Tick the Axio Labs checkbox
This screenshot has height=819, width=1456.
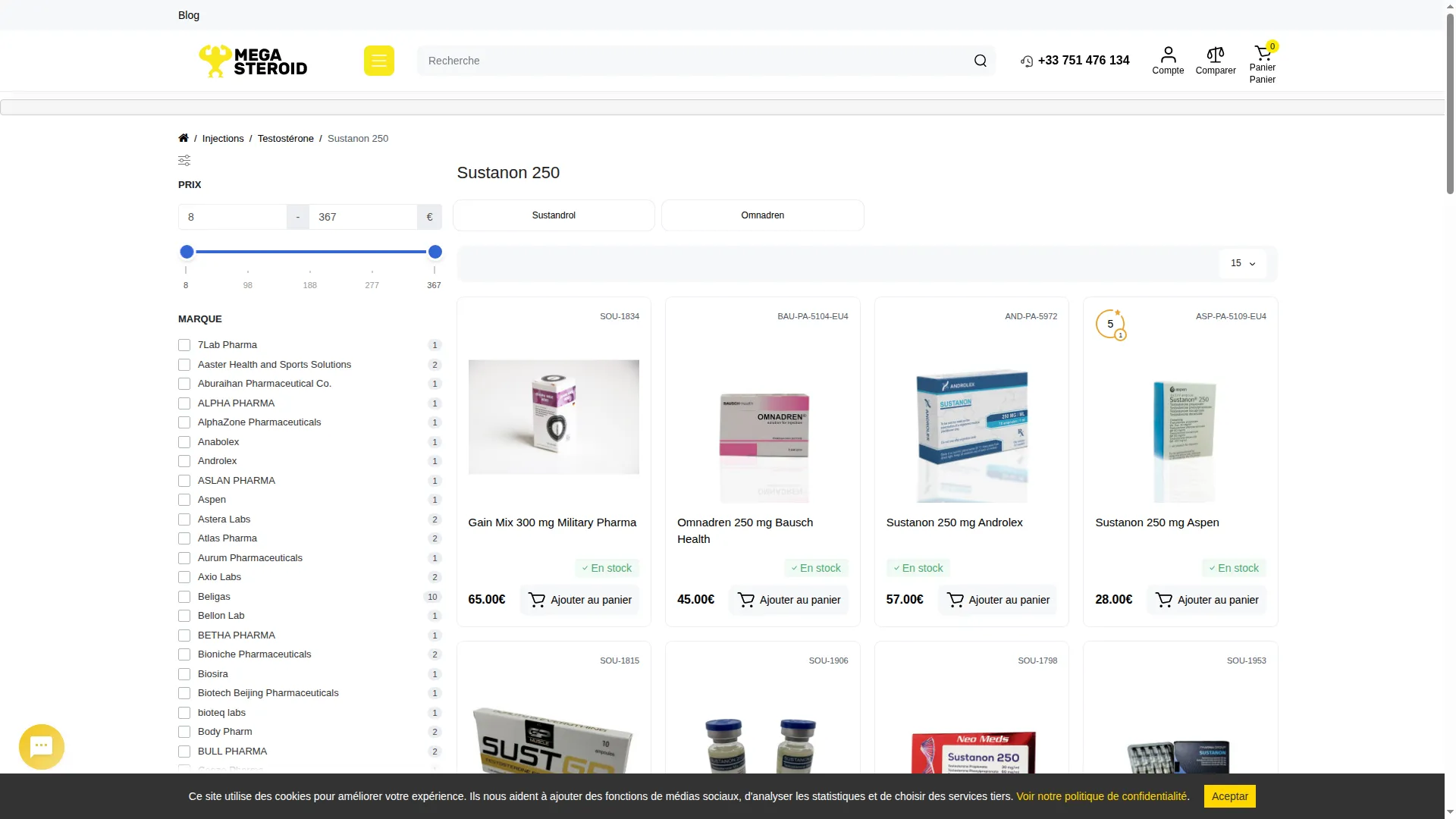(x=184, y=577)
